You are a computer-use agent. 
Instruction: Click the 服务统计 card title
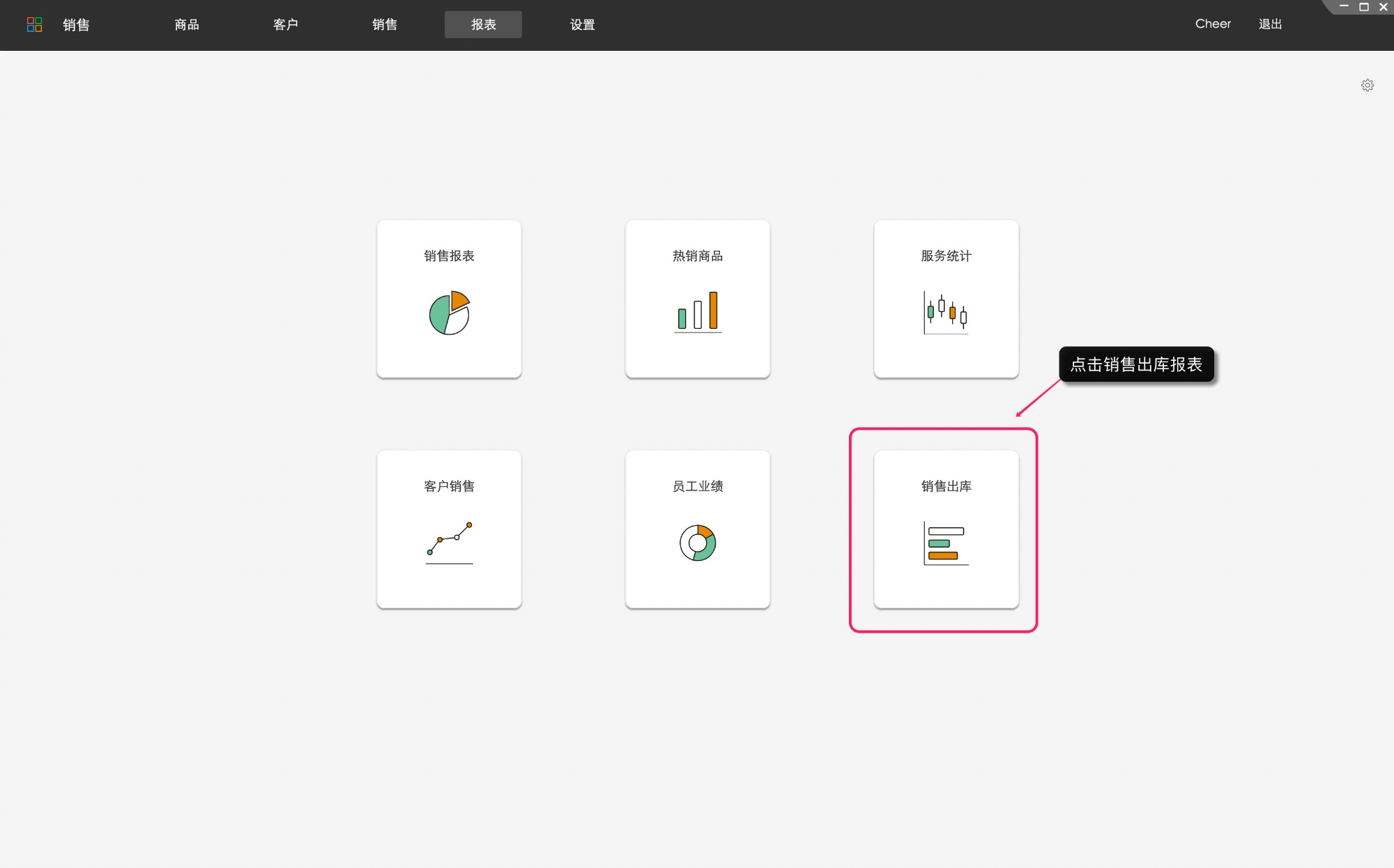(x=946, y=256)
